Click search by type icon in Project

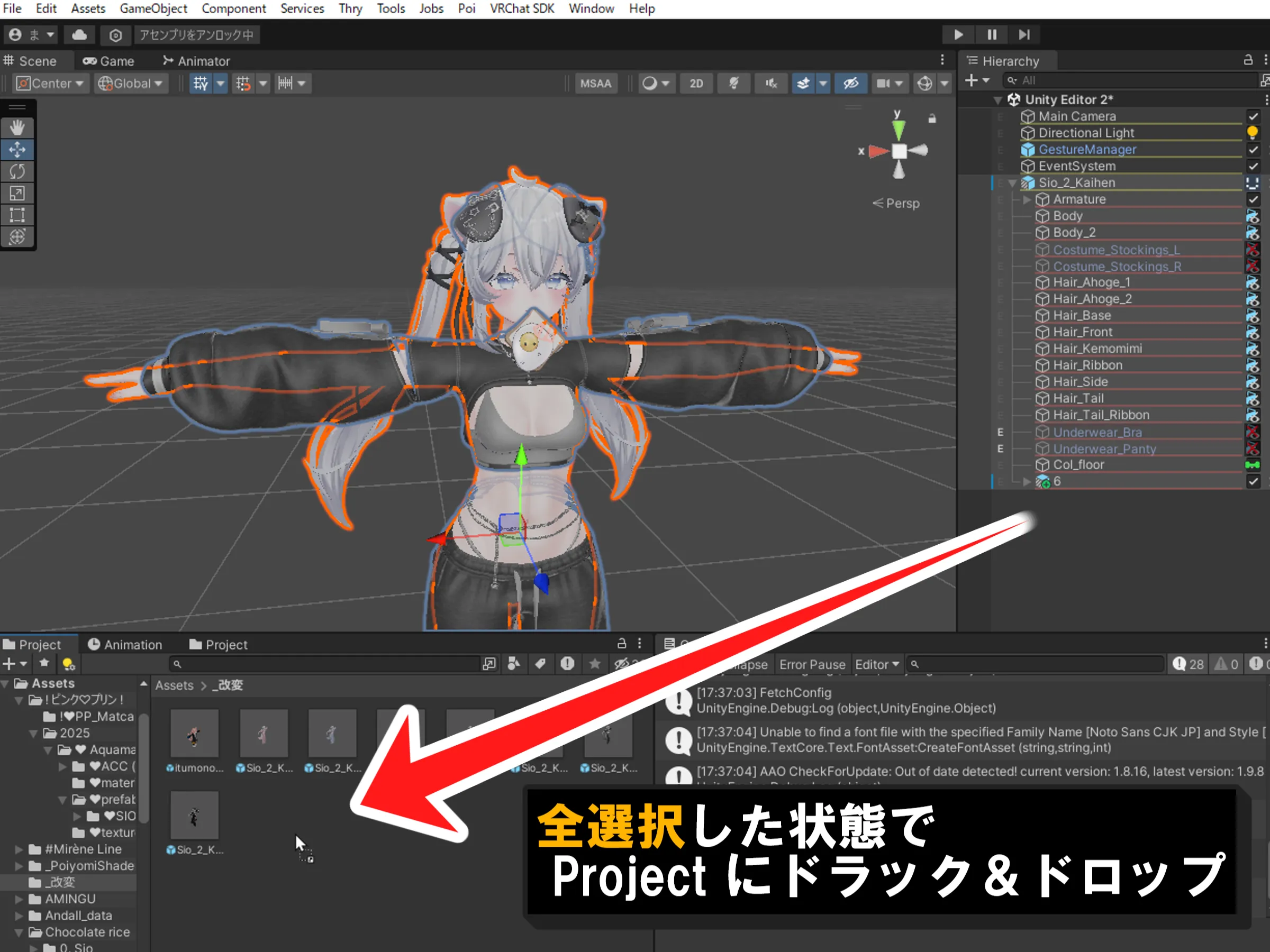pos(514,664)
